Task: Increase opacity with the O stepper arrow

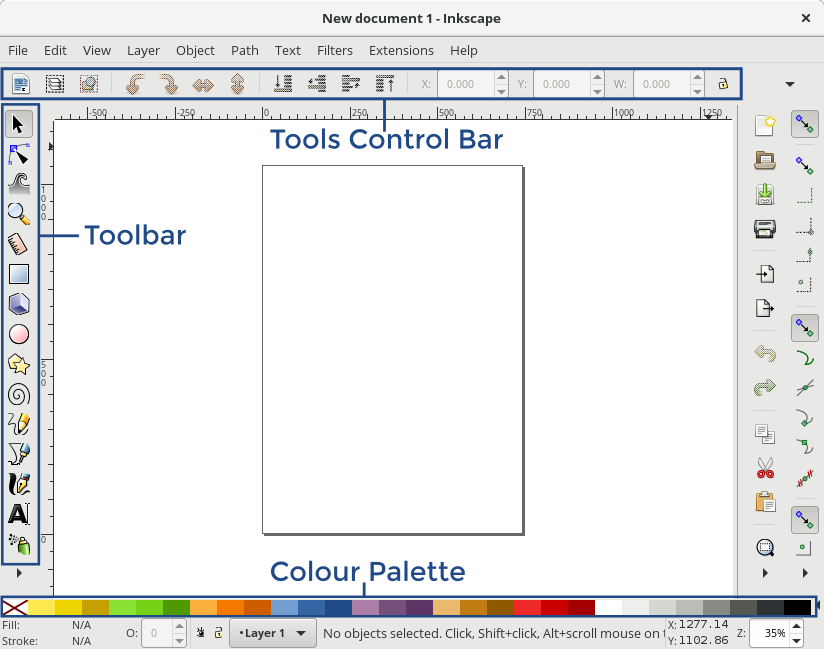Action: coord(178,627)
